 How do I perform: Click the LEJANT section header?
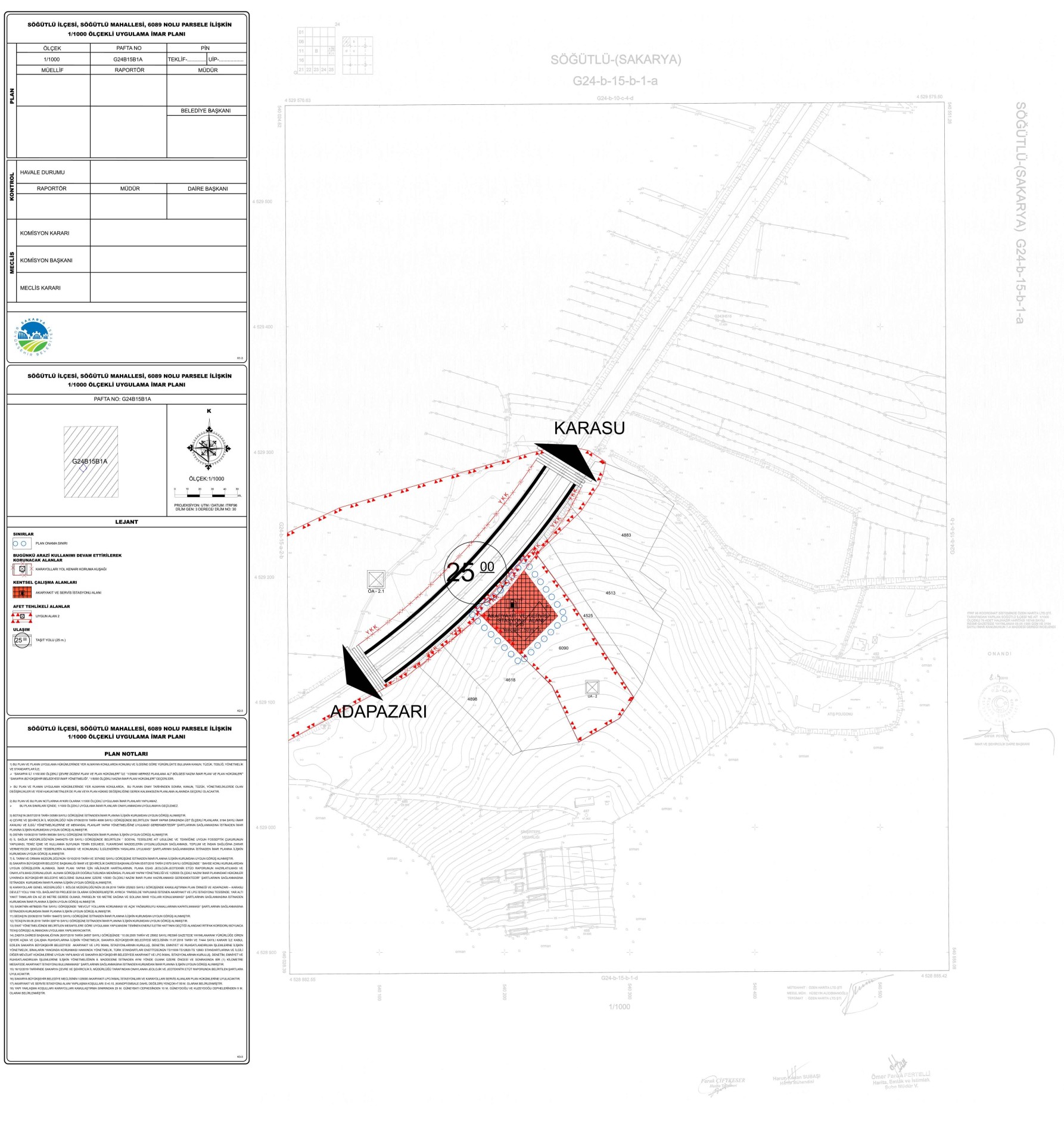point(126,522)
